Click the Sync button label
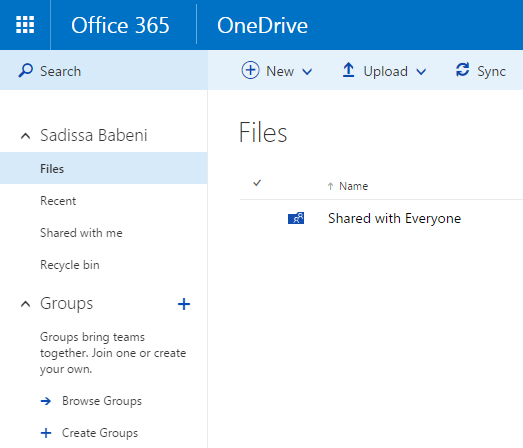 (x=491, y=71)
